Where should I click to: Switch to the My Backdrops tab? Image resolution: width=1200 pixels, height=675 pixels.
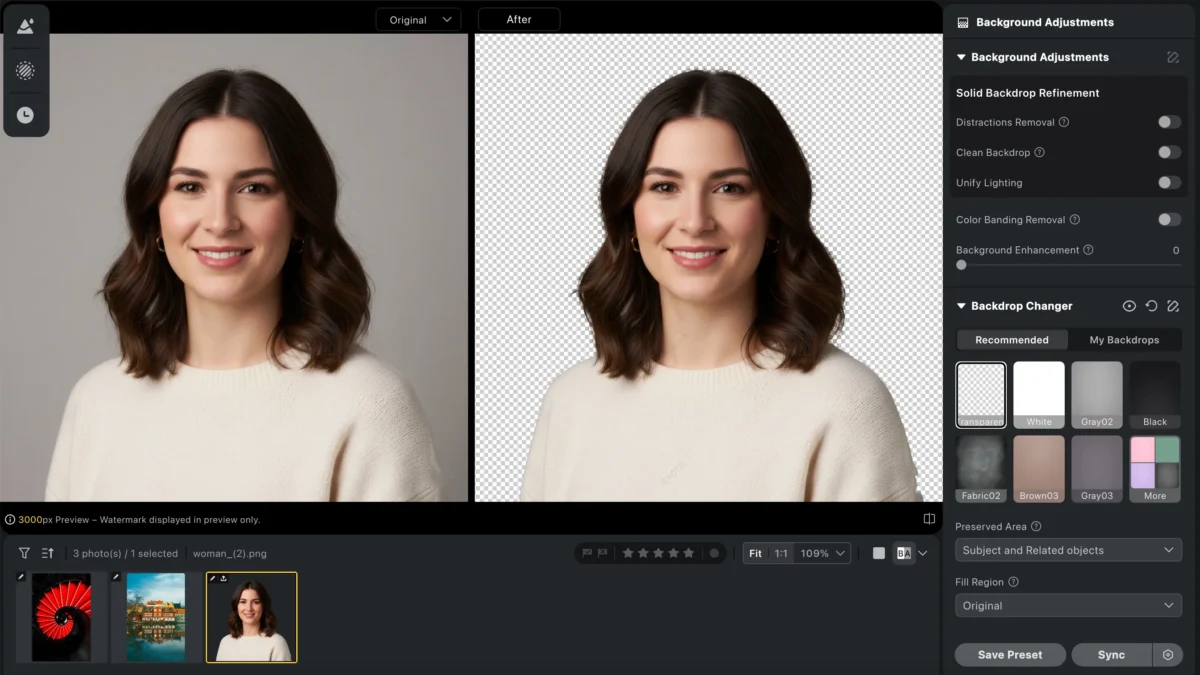click(1124, 340)
